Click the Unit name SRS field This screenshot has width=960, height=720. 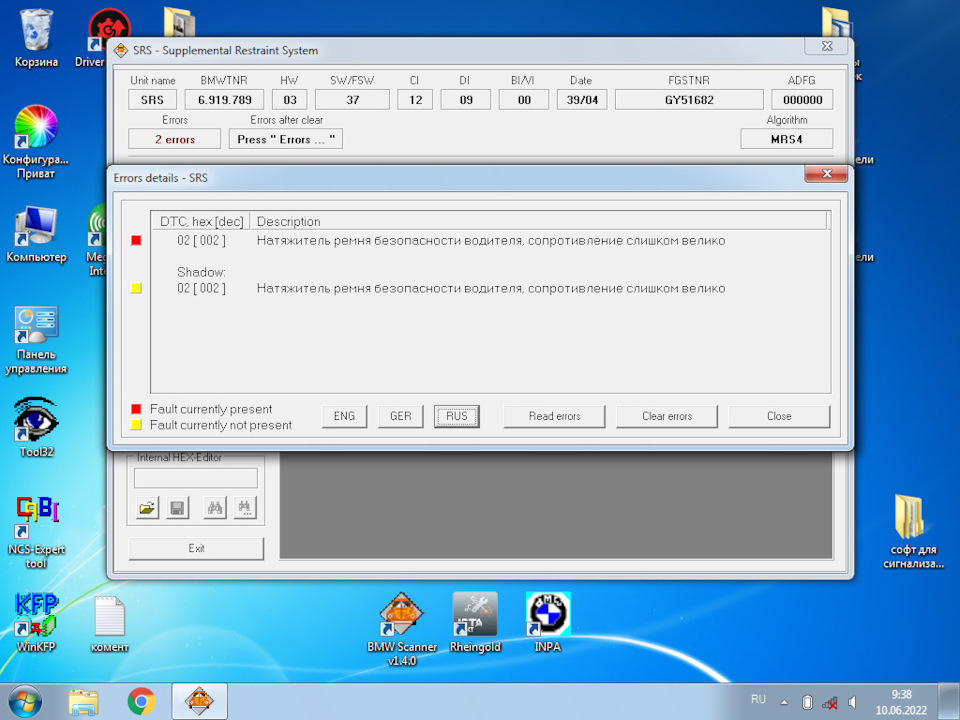[152, 100]
